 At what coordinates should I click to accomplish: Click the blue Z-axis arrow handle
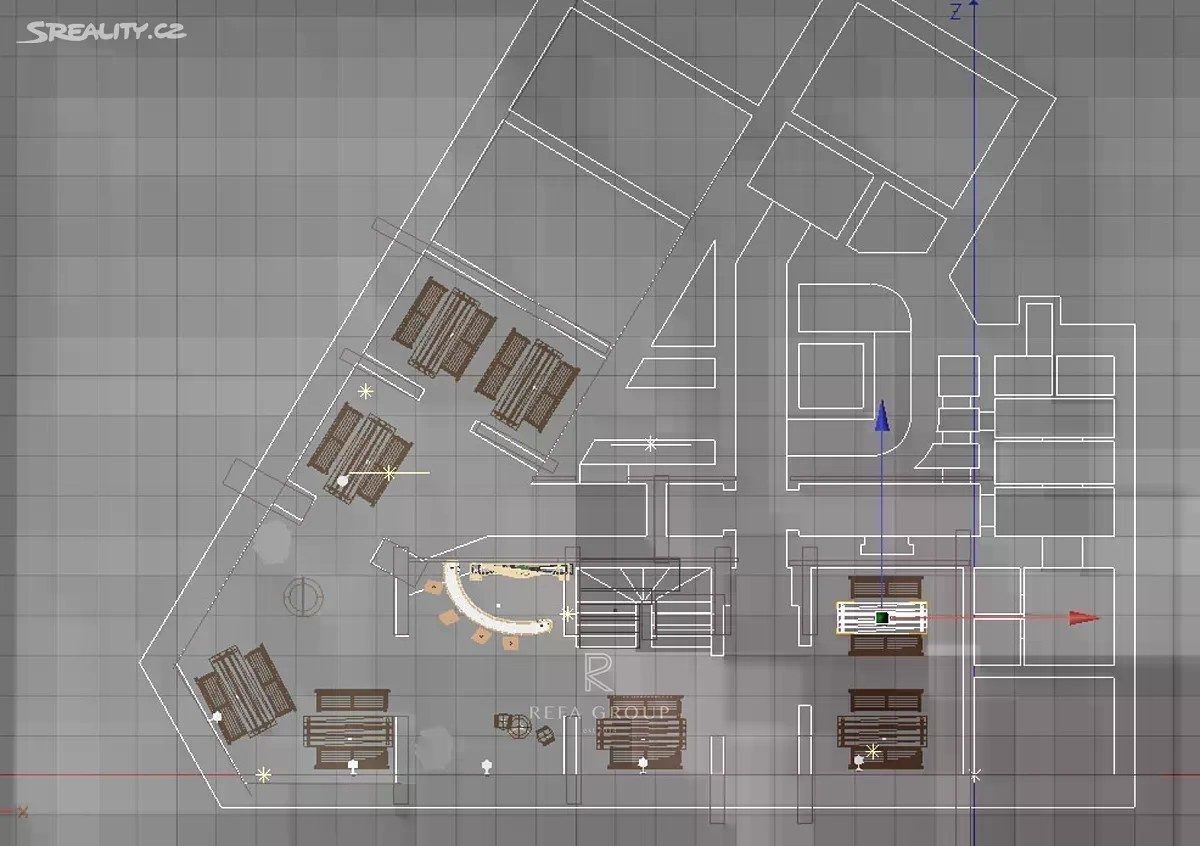click(881, 418)
